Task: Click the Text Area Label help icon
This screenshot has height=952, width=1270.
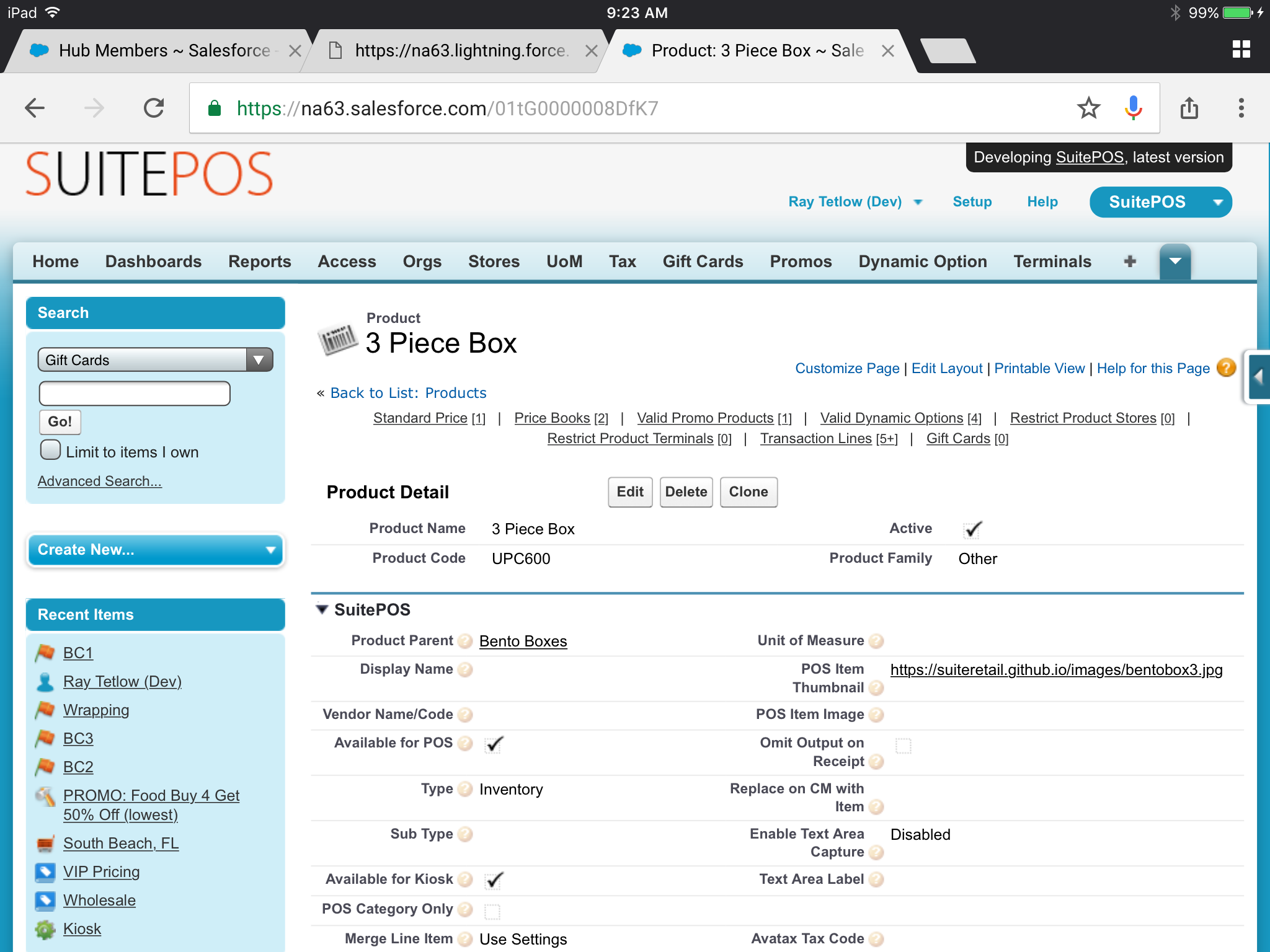Action: coord(876,879)
